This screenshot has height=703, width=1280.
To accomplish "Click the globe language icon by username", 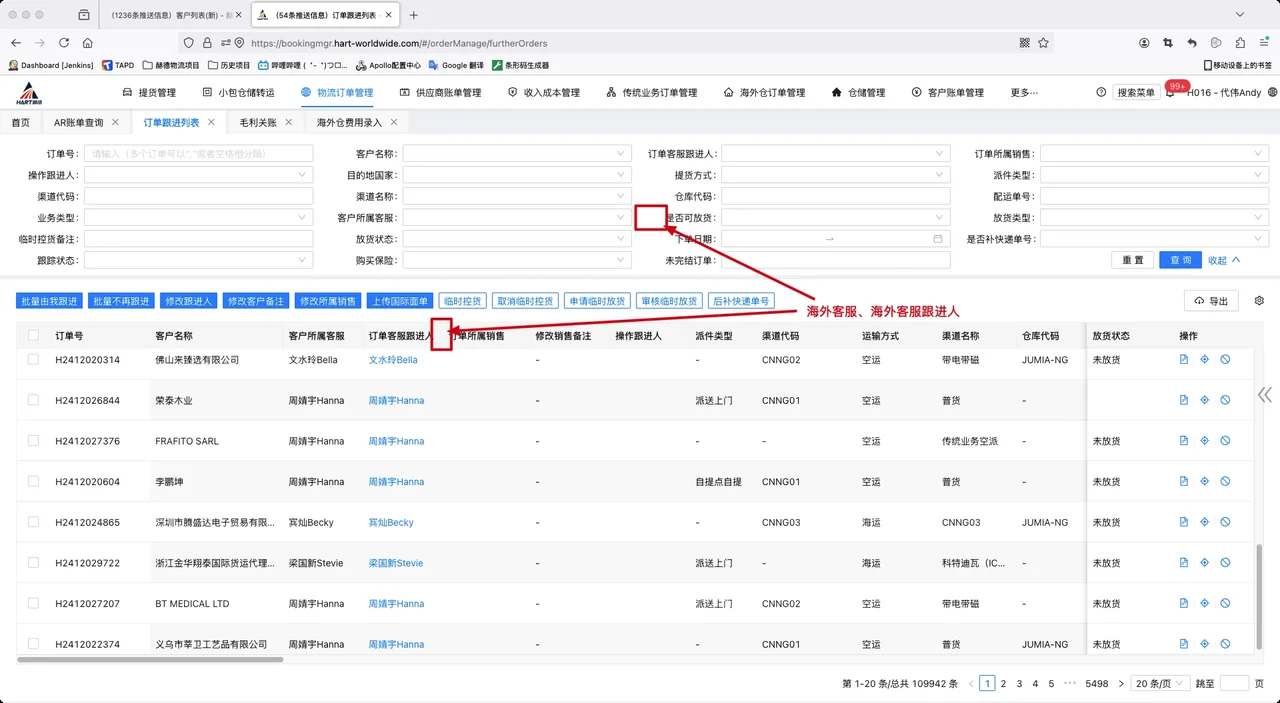I will click(1272, 92).
